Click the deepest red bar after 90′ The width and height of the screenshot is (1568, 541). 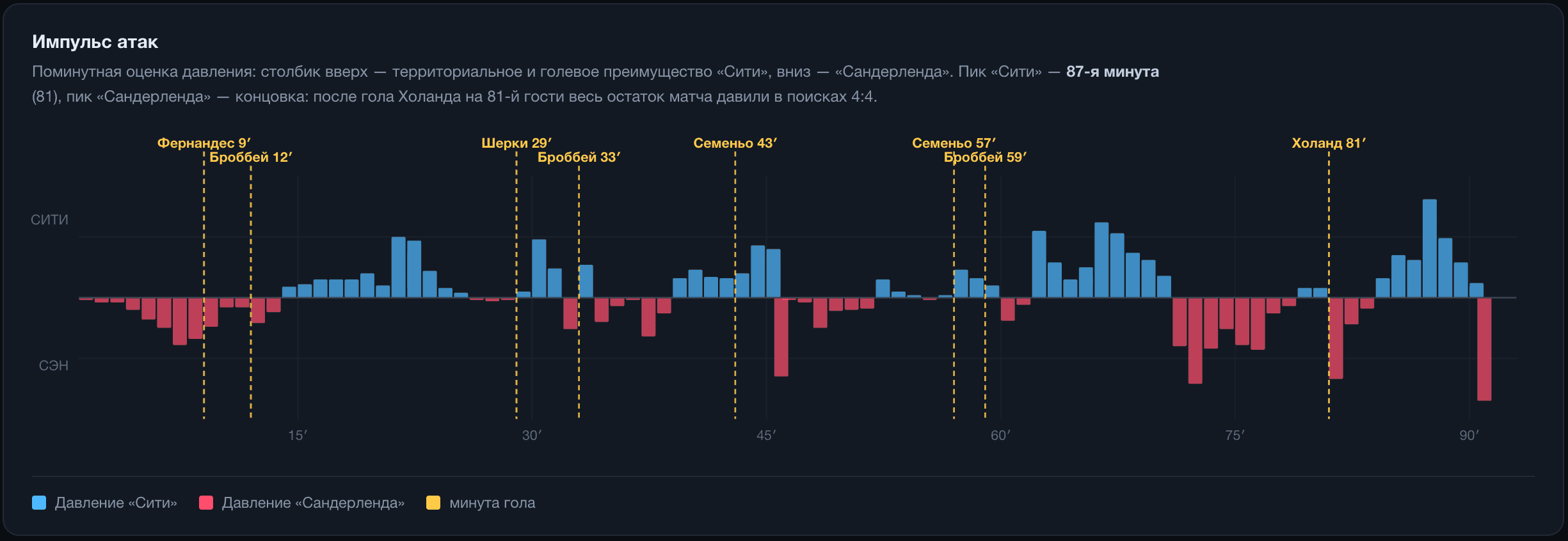tap(1484, 349)
